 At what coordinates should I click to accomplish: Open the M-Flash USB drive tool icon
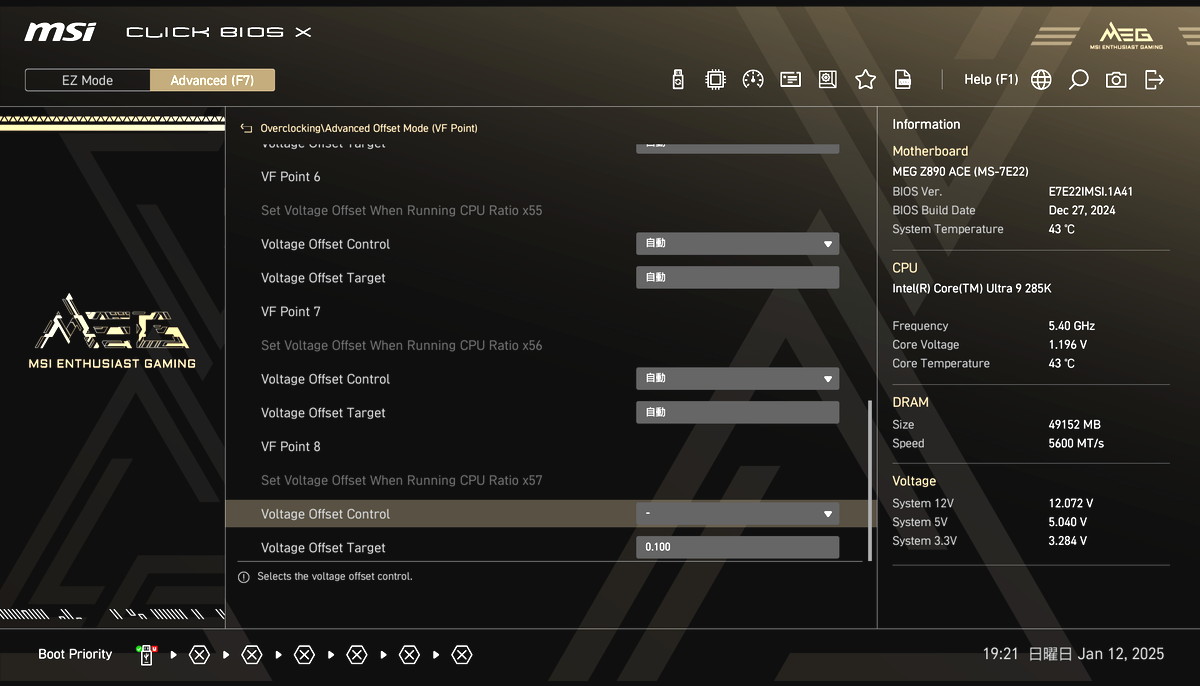tap(678, 80)
